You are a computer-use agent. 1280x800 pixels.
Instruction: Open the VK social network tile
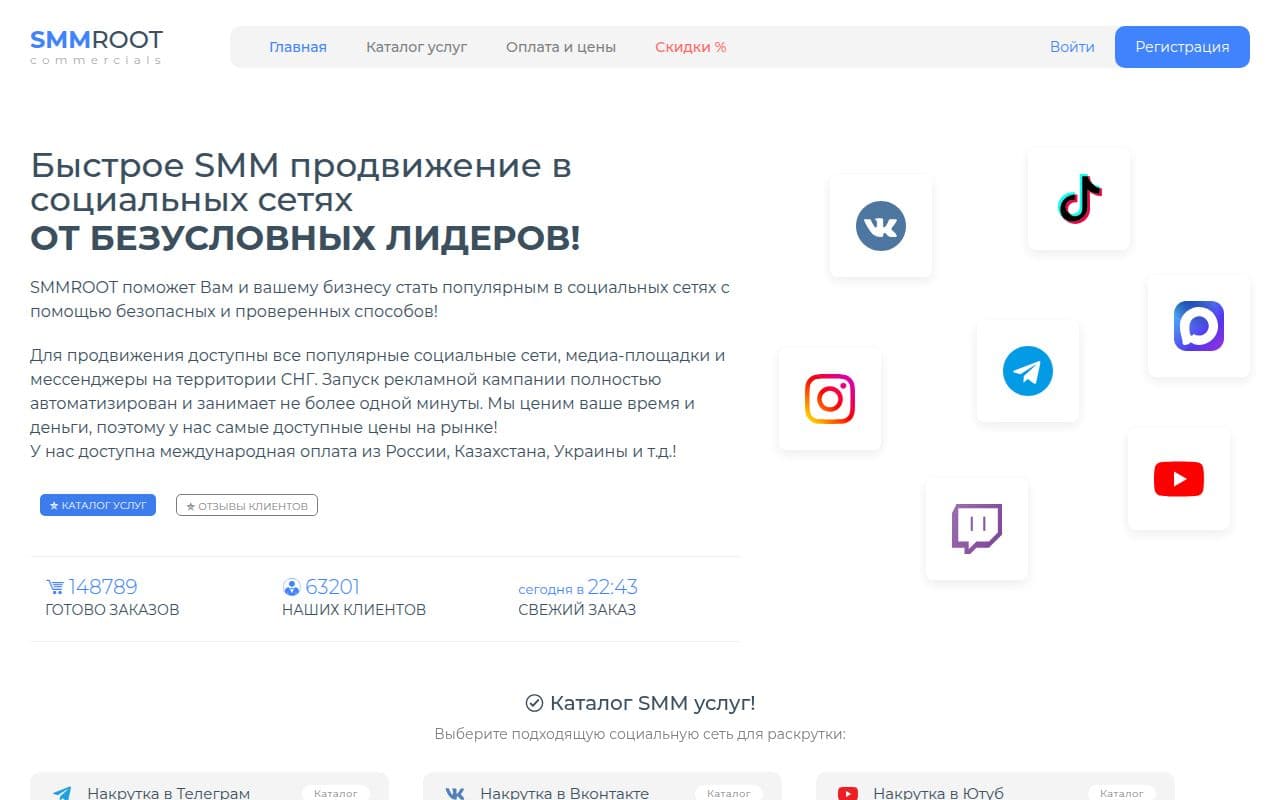[881, 226]
